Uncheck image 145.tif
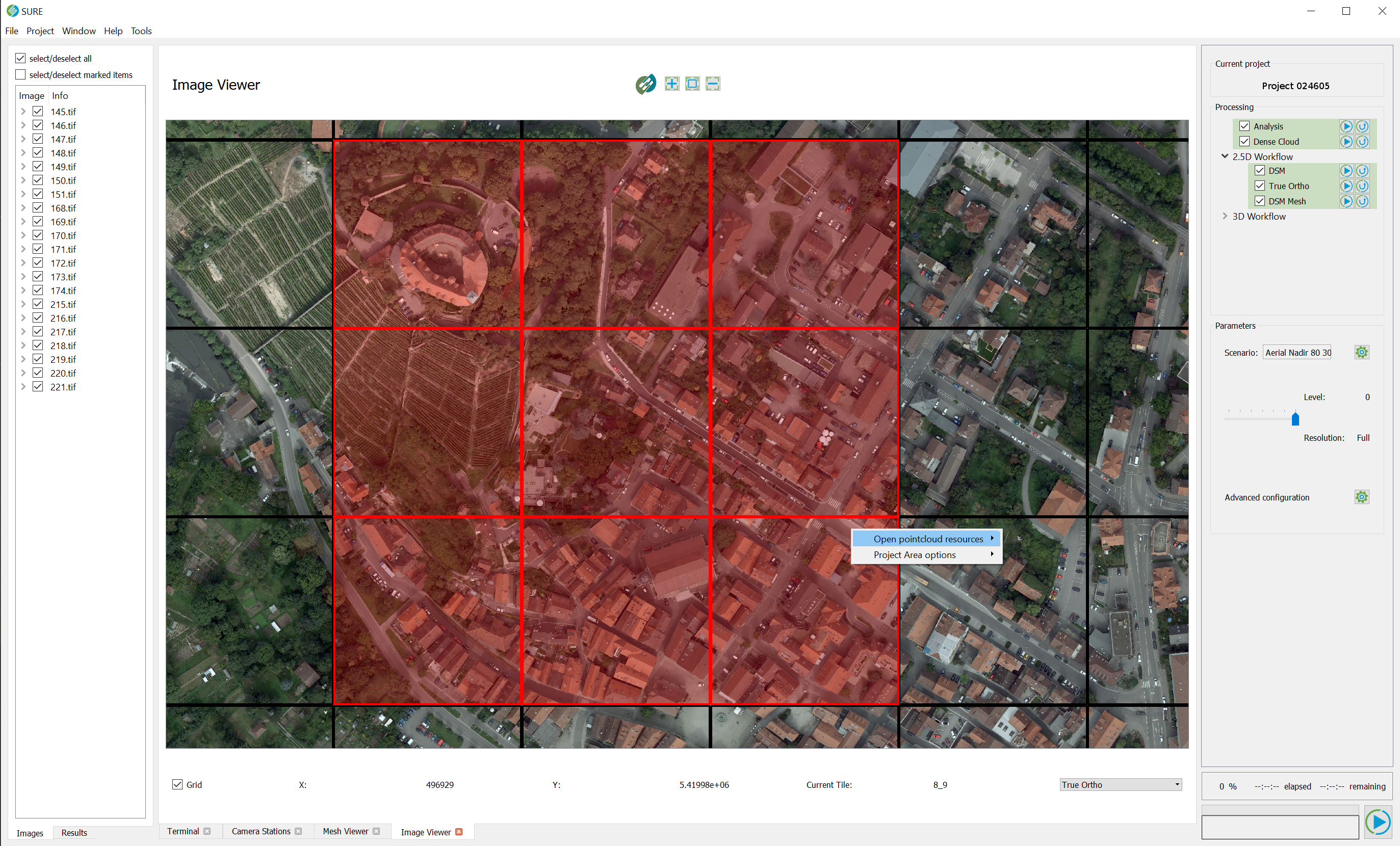 38,111
